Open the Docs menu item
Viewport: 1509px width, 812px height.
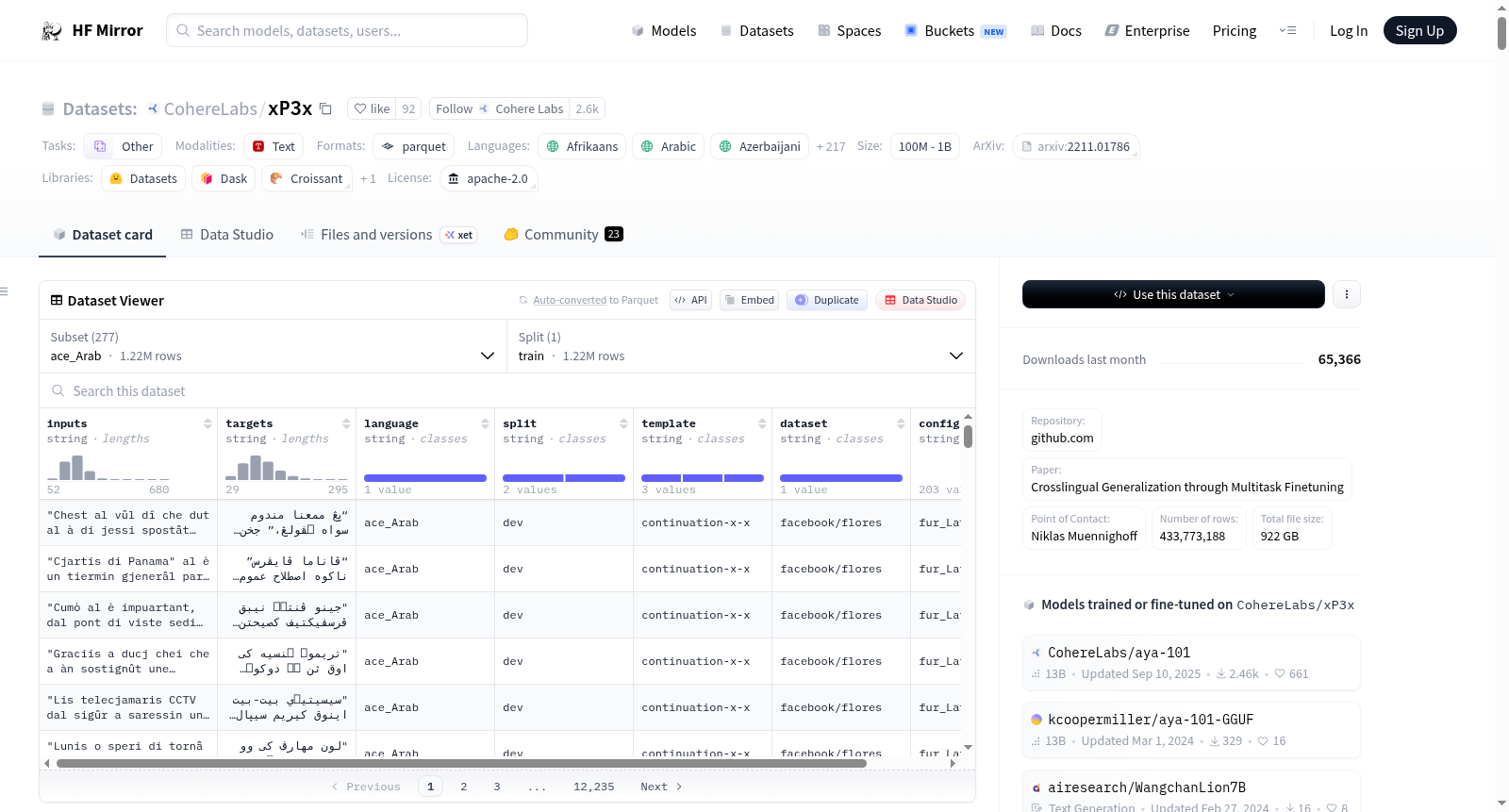click(1056, 31)
